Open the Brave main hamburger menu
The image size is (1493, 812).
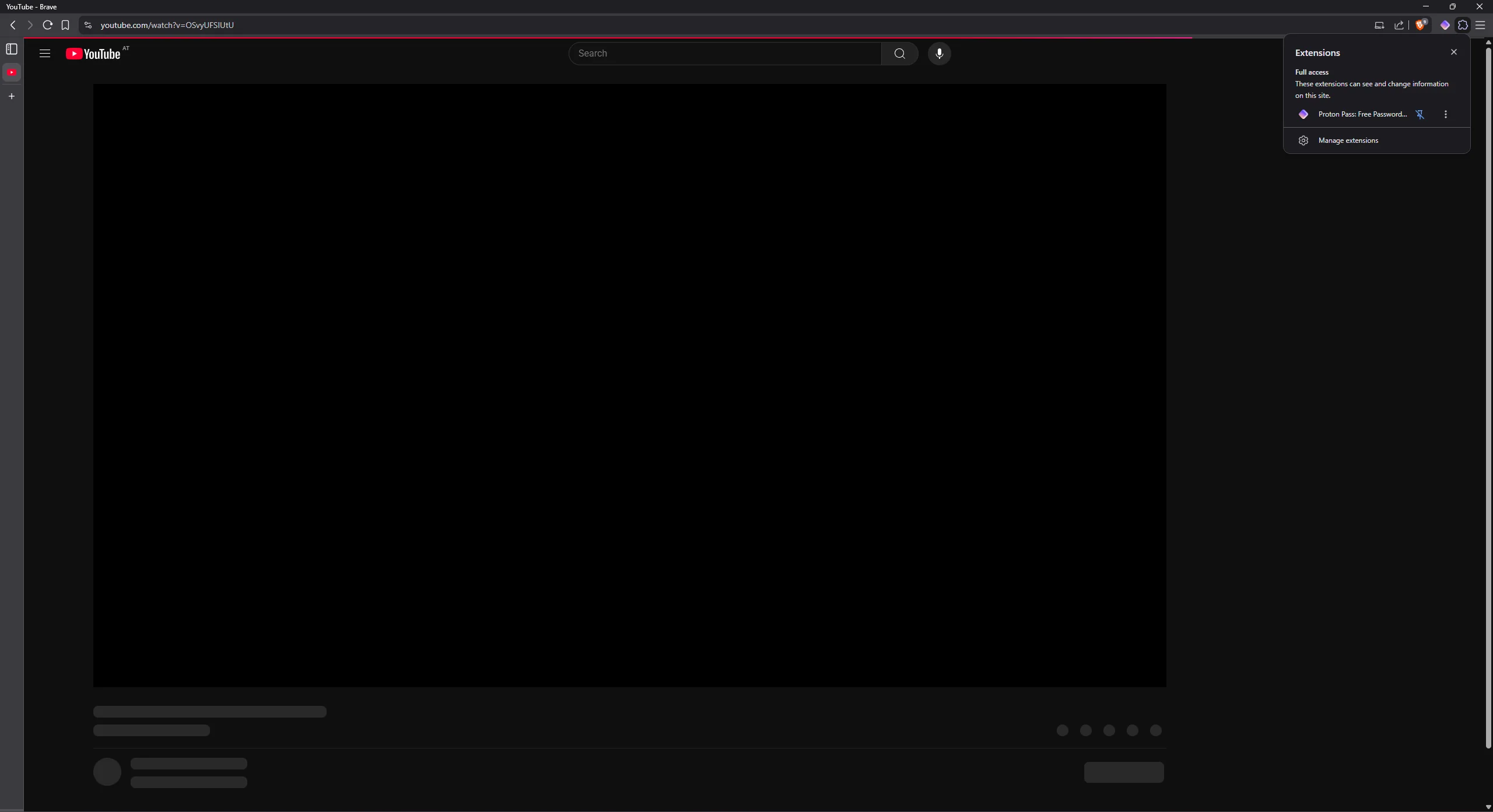(1480, 25)
